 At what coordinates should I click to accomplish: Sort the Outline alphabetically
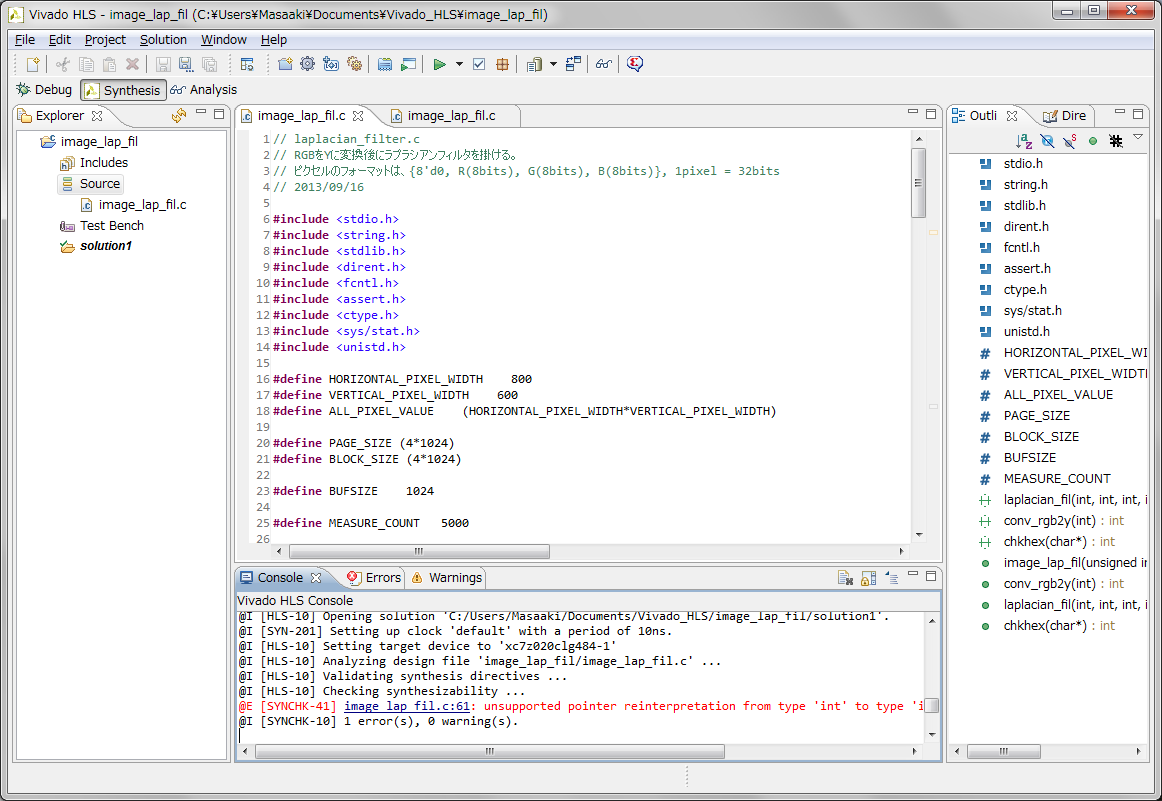point(1022,140)
